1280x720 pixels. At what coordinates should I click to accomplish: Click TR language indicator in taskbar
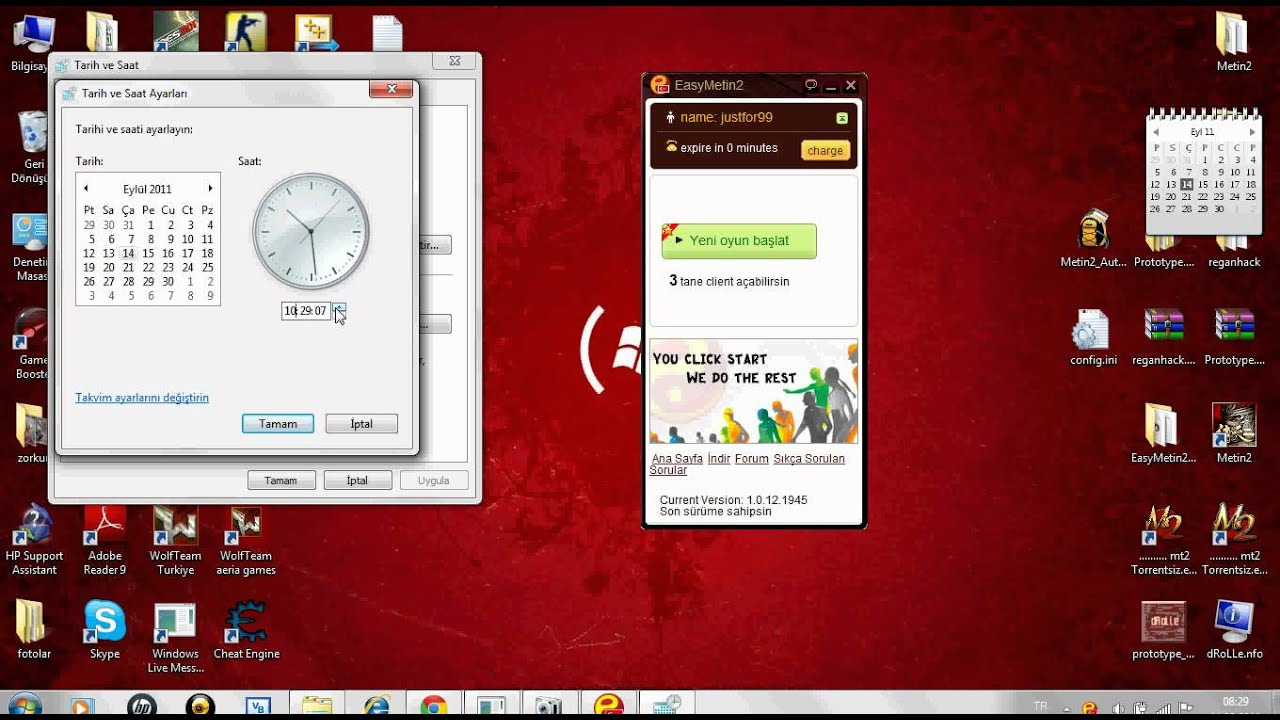tap(1041, 706)
